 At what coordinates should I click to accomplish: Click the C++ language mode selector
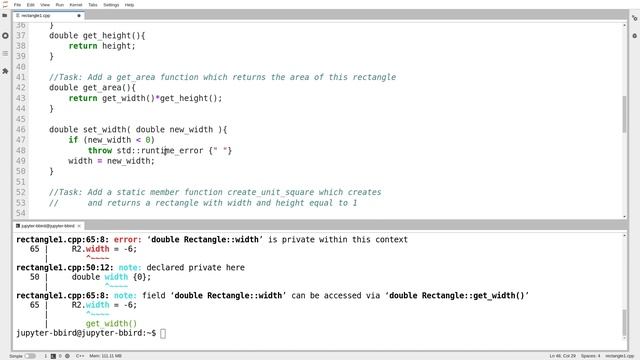click(80, 356)
